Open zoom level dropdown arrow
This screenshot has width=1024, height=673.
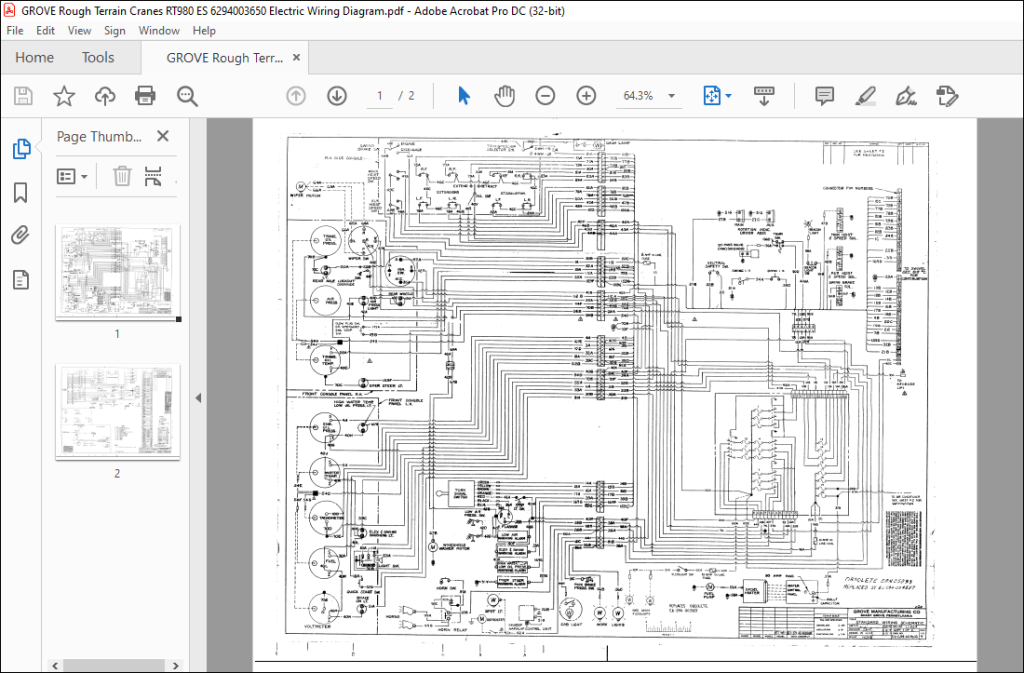[671, 96]
